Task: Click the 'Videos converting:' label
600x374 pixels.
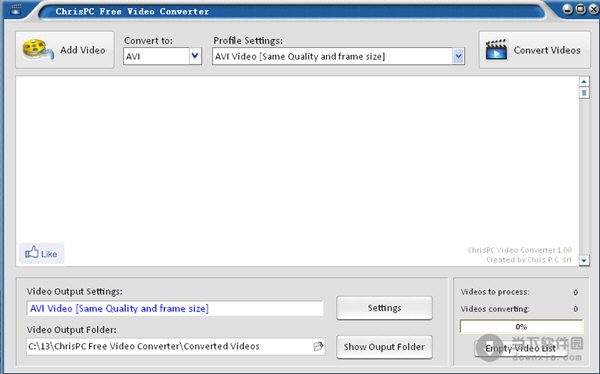Action: tap(495, 309)
